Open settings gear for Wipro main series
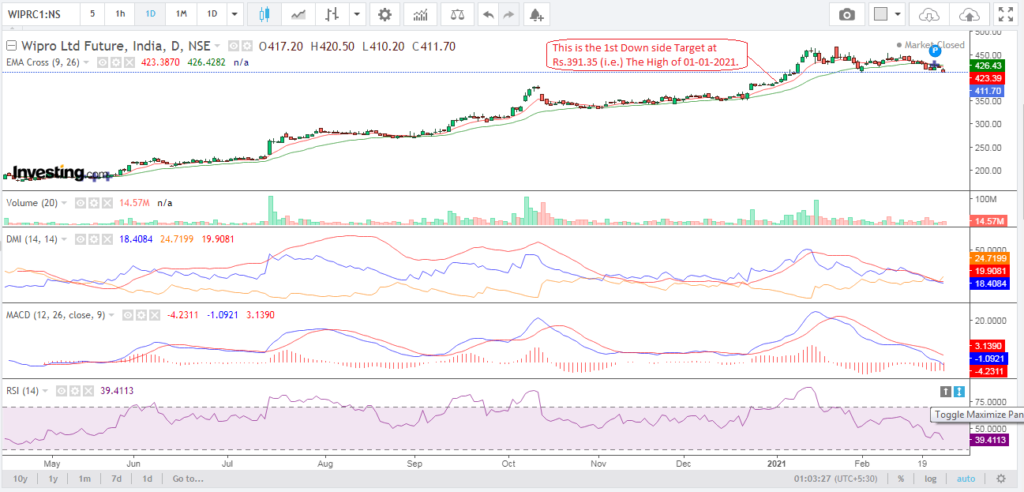The image size is (1024, 492). point(247,46)
